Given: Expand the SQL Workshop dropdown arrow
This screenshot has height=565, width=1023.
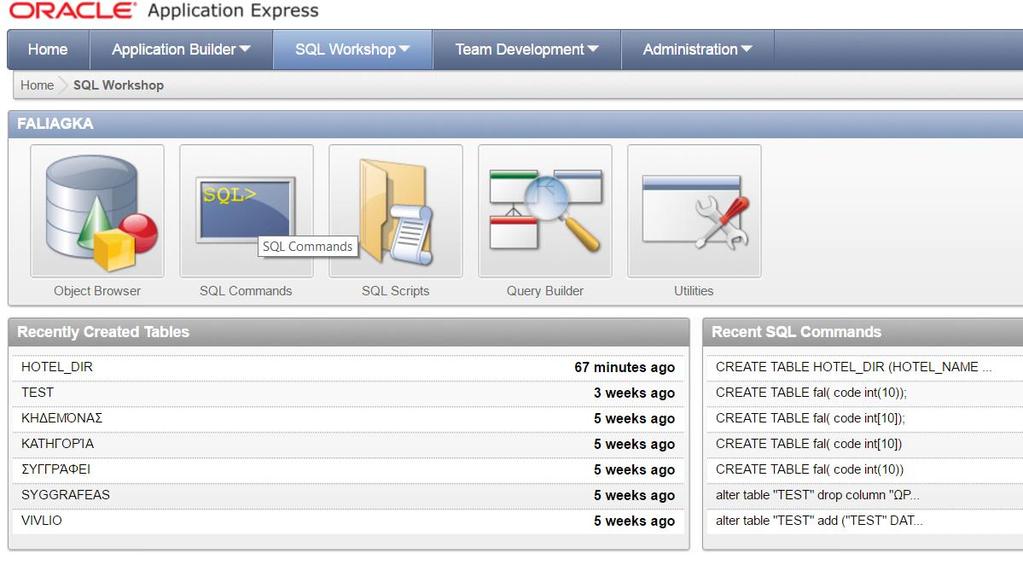Looking at the screenshot, I should tap(404, 49).
